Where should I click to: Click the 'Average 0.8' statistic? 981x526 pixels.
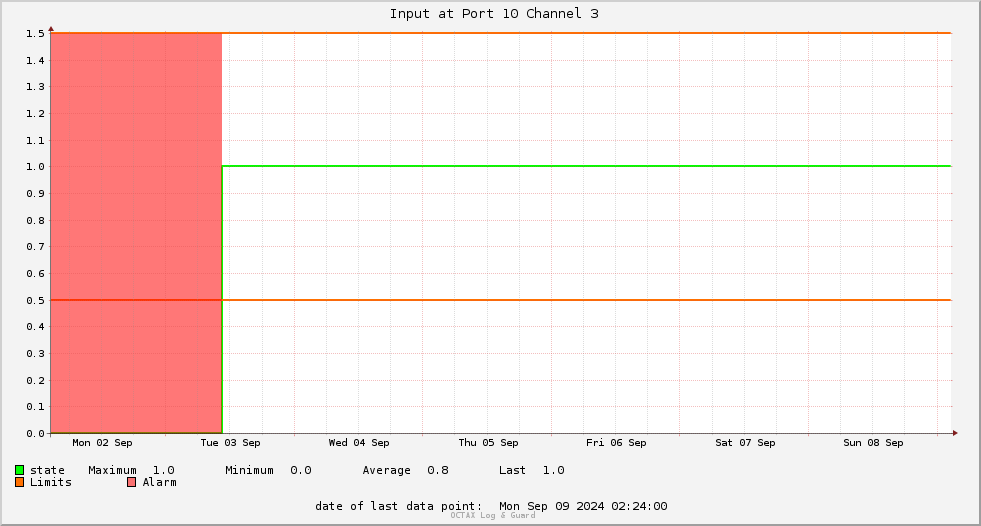[x=405, y=470]
